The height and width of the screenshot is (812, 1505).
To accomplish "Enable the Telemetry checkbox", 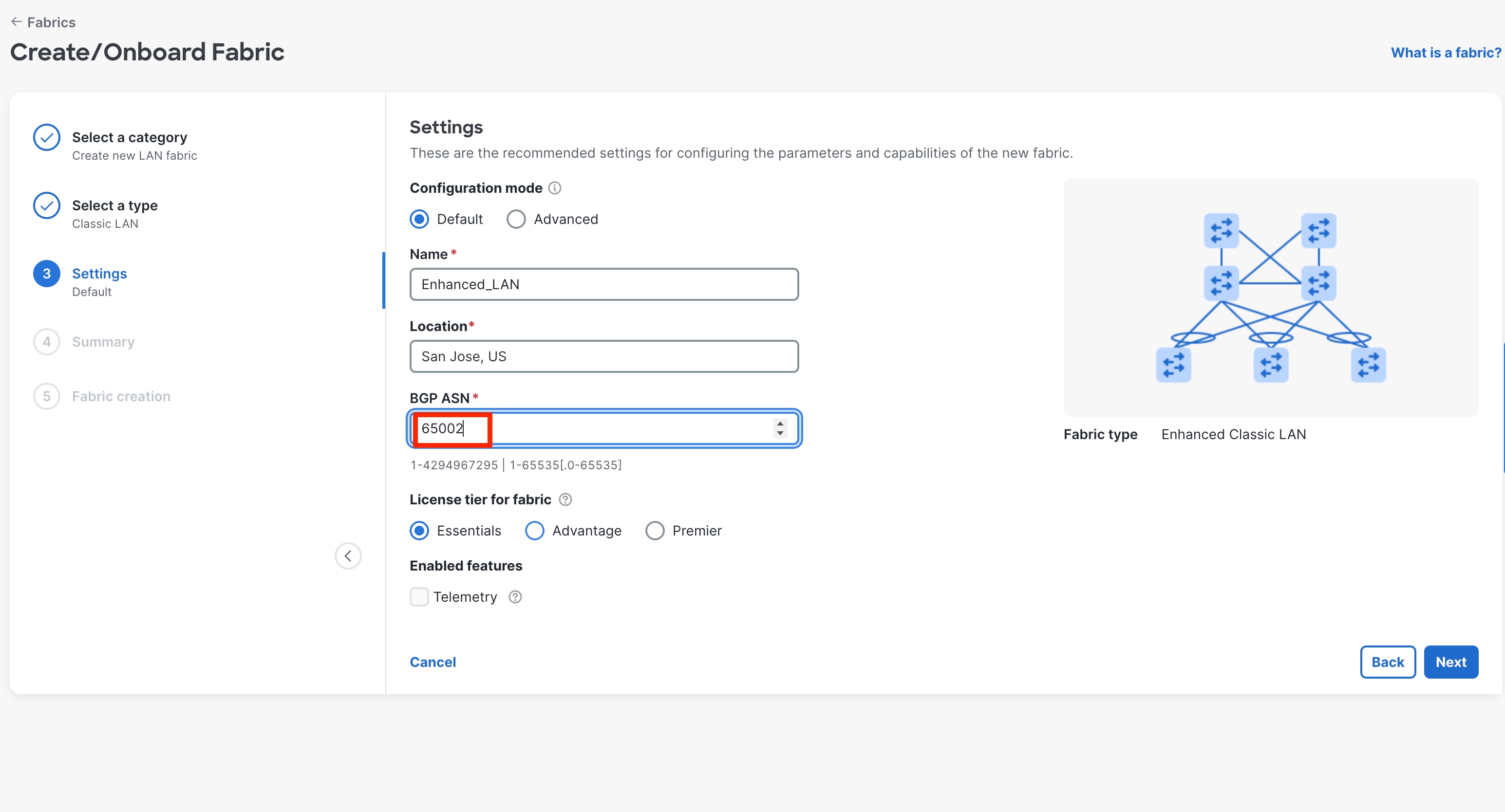I will pos(419,597).
